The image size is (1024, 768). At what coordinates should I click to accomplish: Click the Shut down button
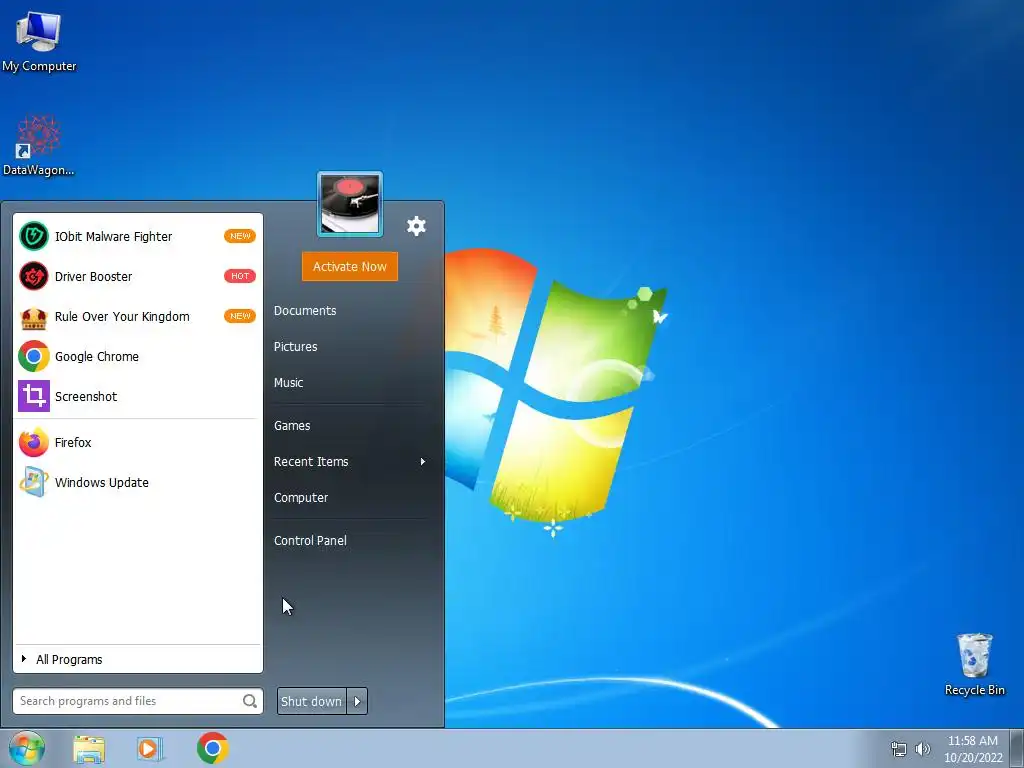coord(312,701)
